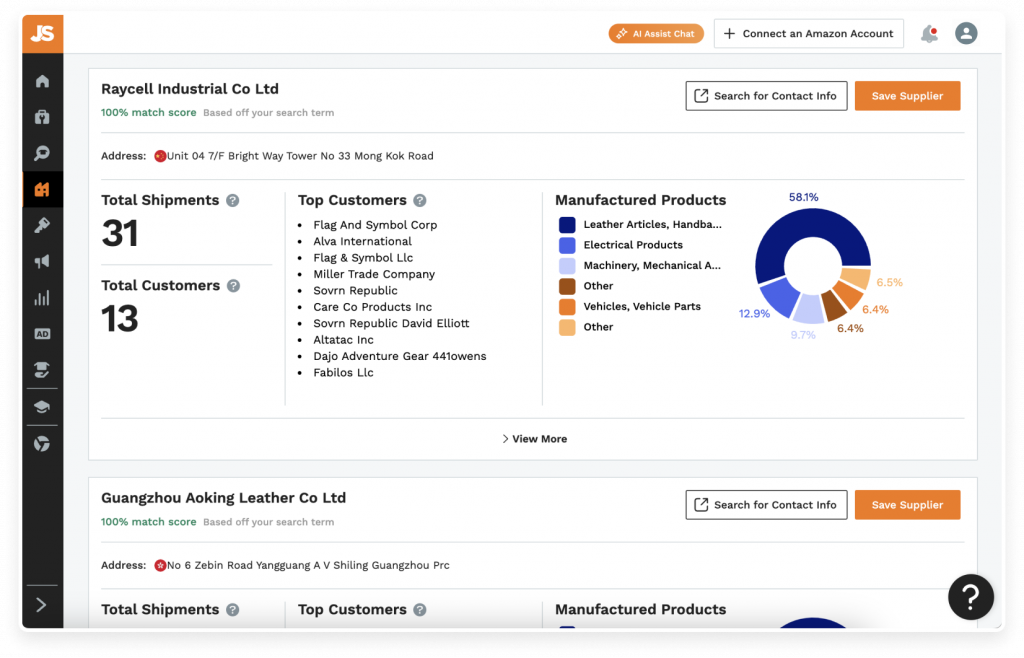Viewport: 1024px width, 658px height.
Task: Open the product search magnifier icon in sidebar
Action: coord(42,154)
